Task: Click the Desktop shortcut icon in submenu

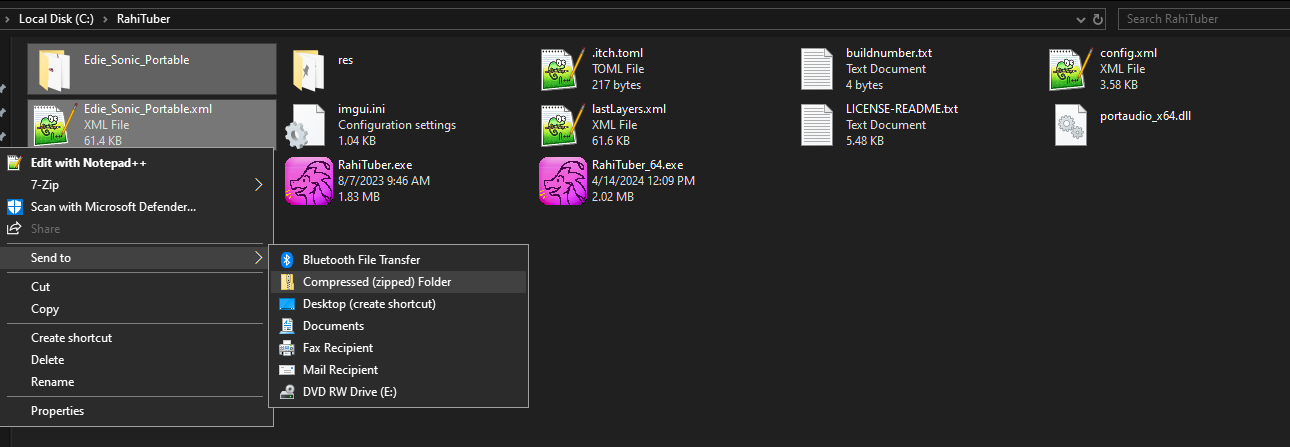Action: point(287,304)
